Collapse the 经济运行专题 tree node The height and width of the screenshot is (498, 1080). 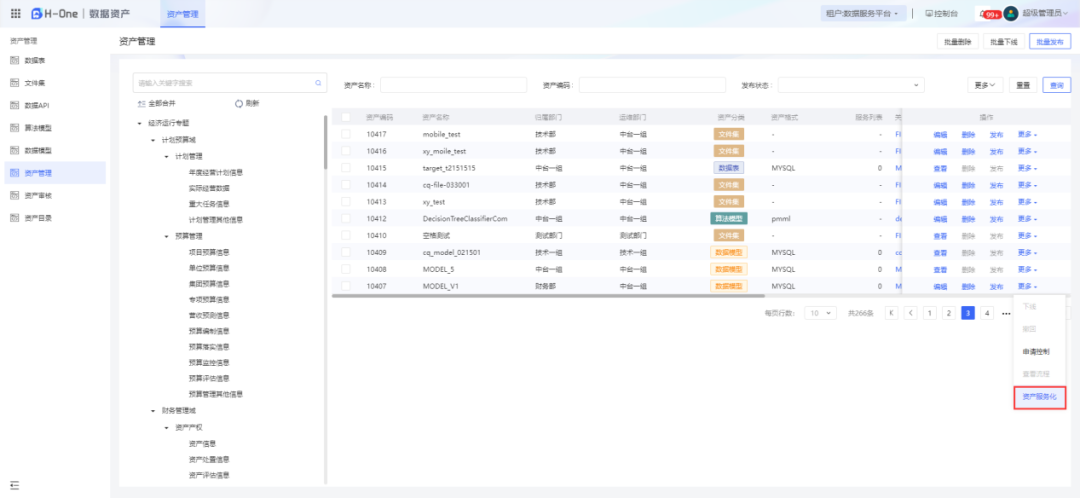(x=140, y=123)
